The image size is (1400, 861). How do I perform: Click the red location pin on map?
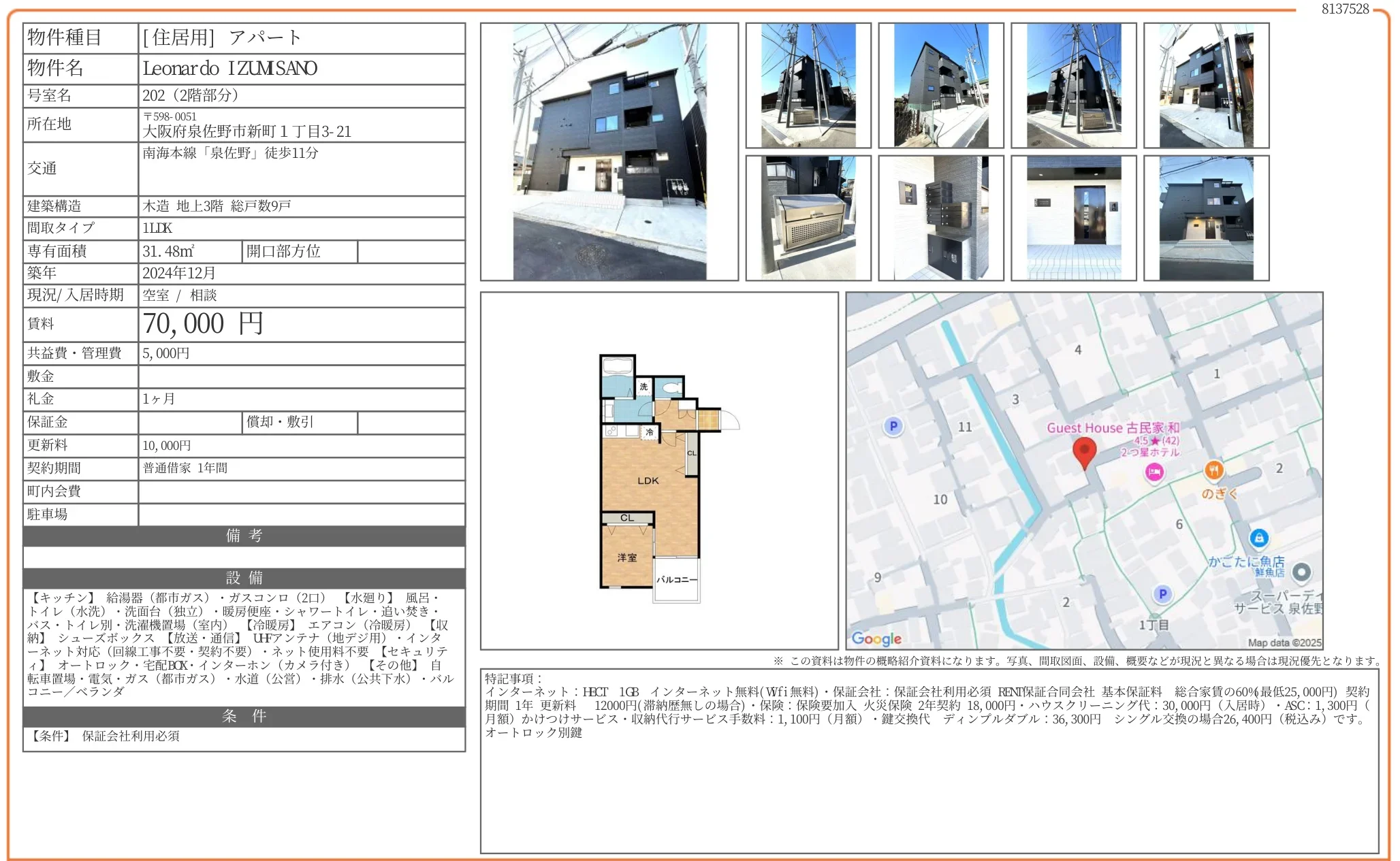click(1084, 451)
